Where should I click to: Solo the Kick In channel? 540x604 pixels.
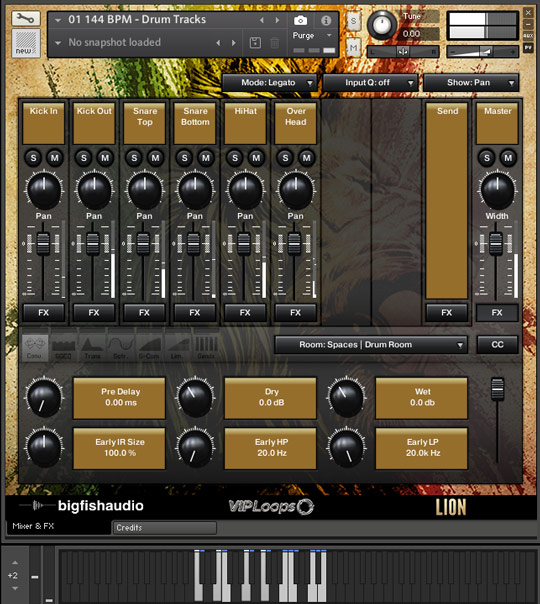(33, 158)
